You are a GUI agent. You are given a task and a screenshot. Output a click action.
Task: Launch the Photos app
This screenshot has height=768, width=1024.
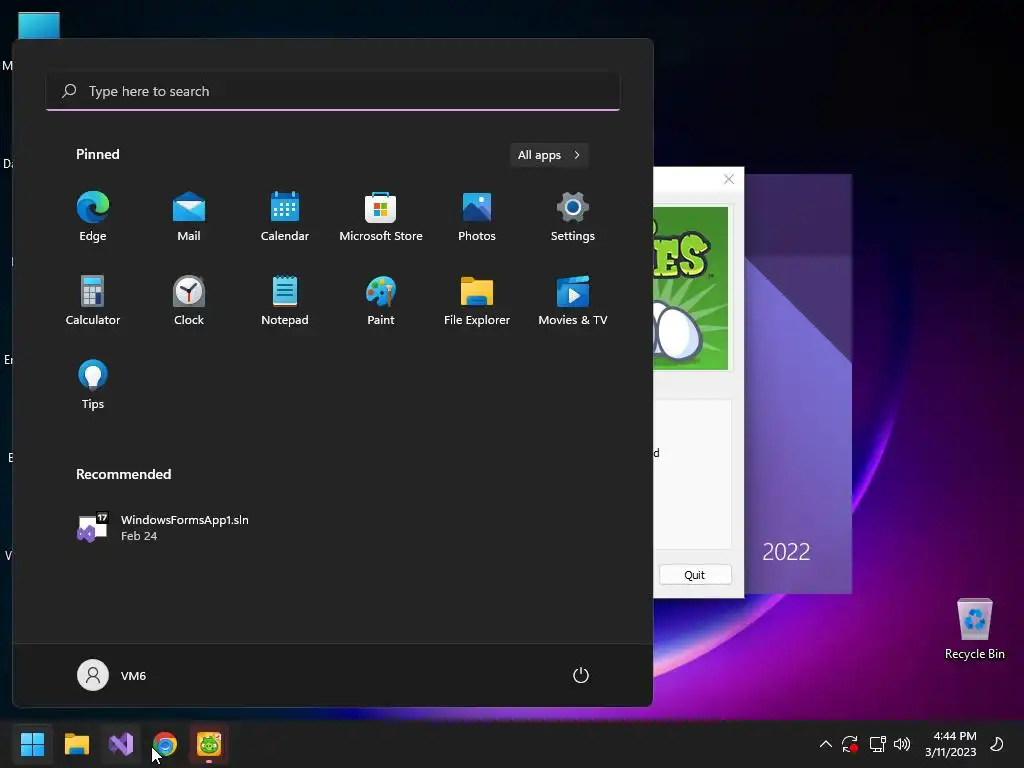coord(477,217)
